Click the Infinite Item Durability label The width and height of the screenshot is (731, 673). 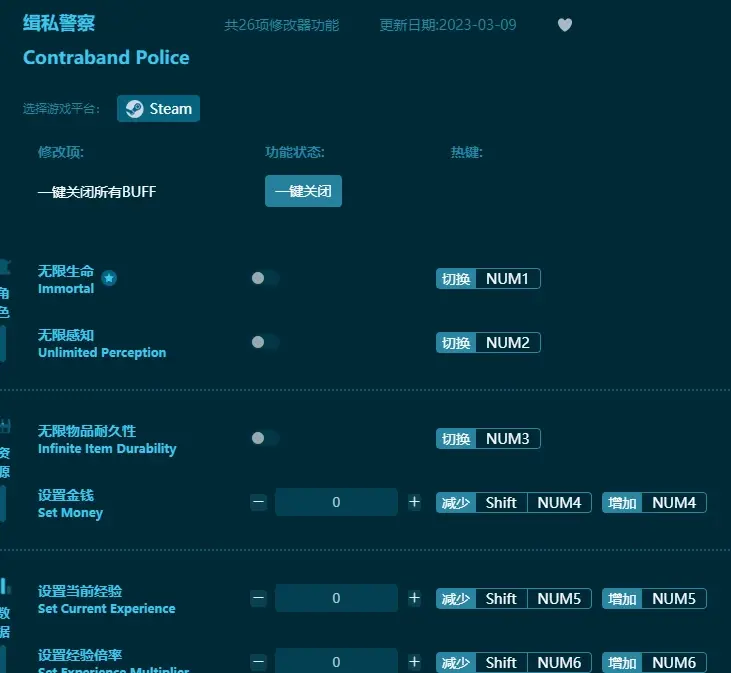(107, 448)
